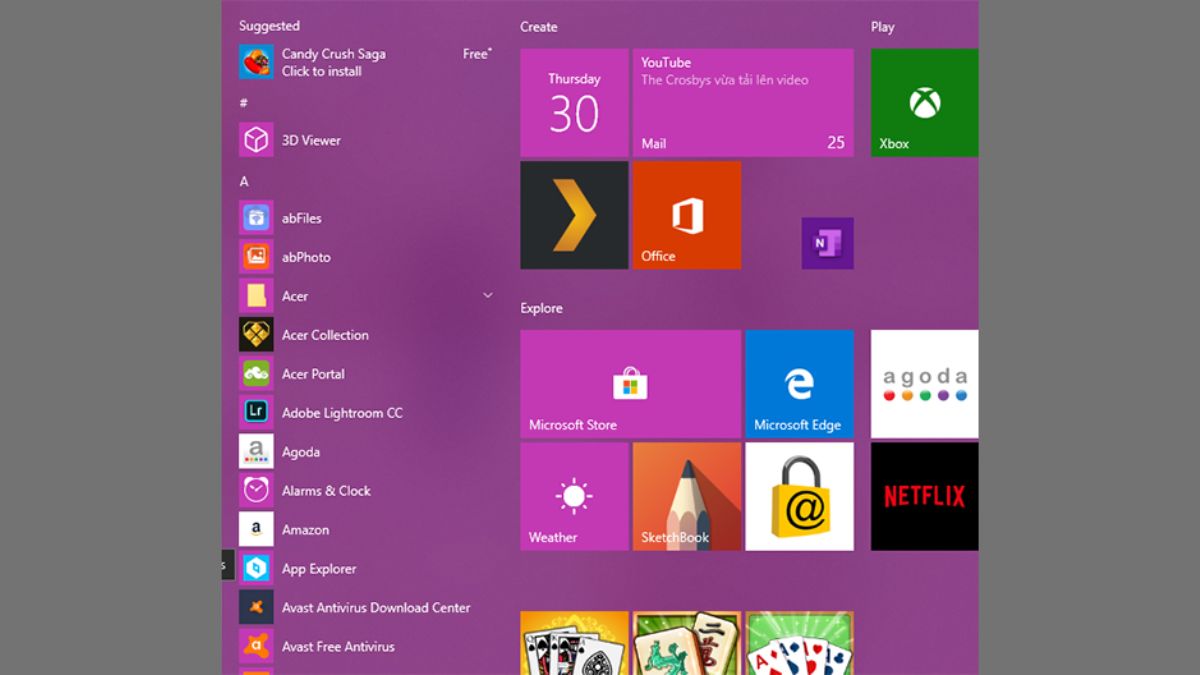Open the Xbox tile
Viewport: 1200px width, 675px height.
tap(924, 103)
